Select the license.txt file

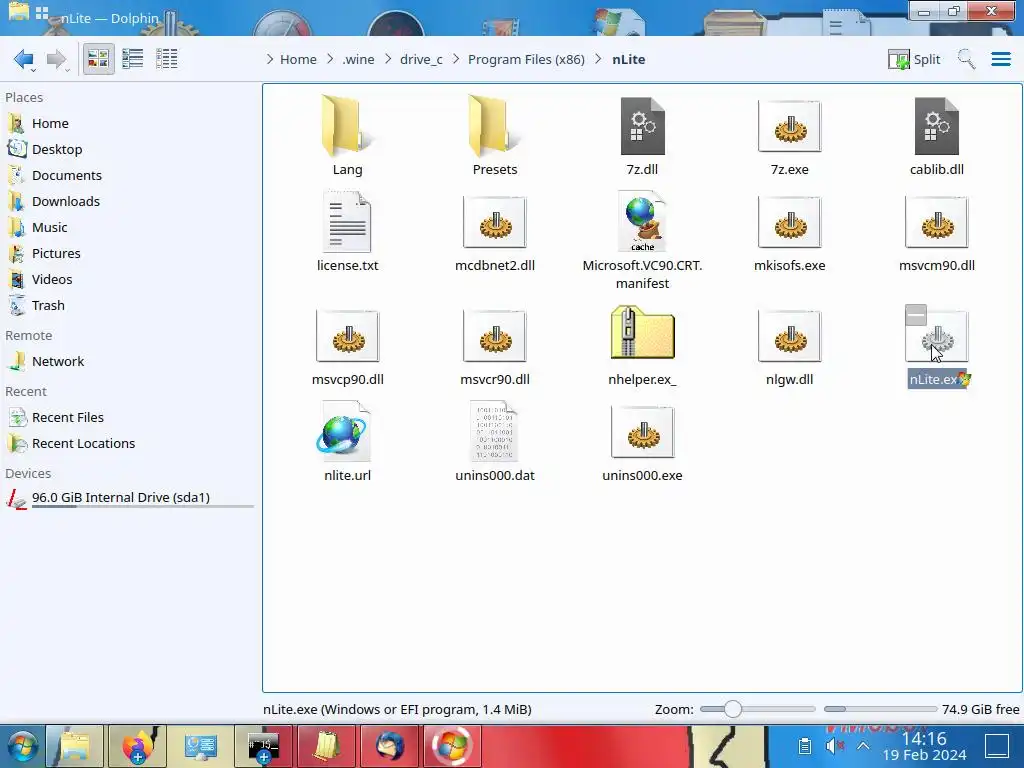point(347,231)
